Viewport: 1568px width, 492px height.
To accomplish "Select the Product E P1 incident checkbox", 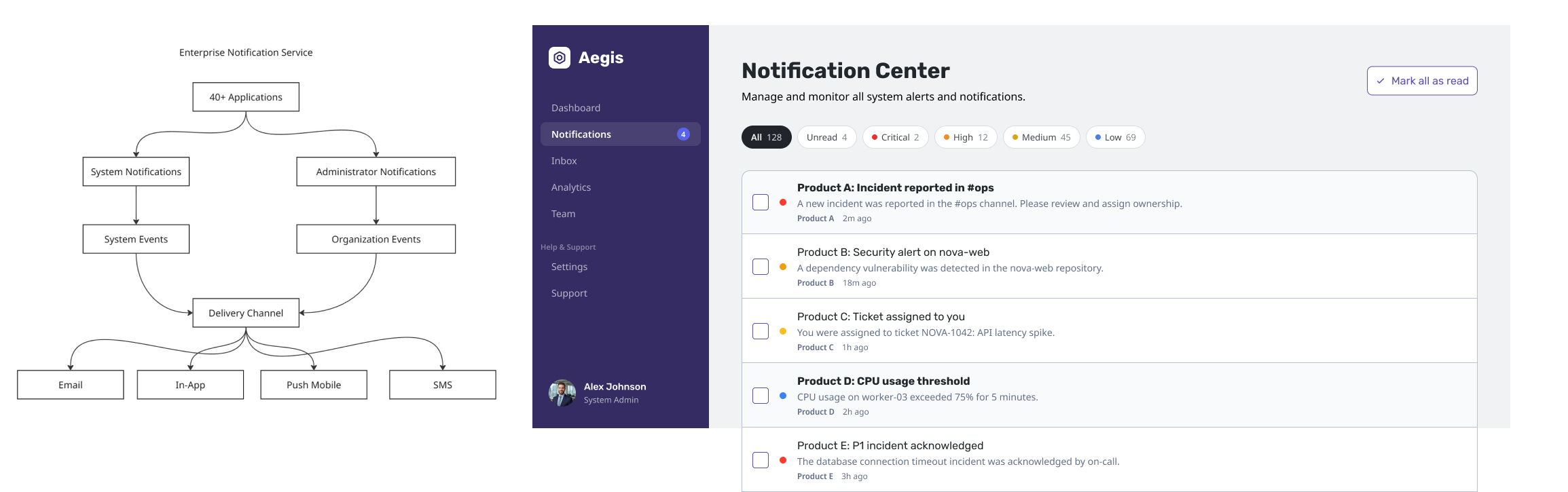I will [x=761, y=460].
